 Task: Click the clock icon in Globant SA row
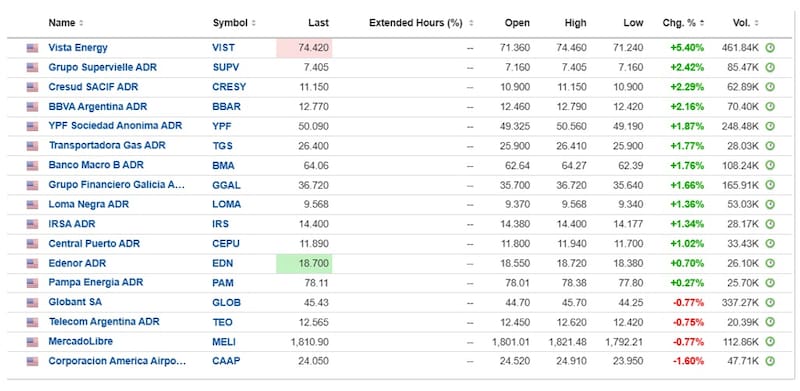[770, 303]
